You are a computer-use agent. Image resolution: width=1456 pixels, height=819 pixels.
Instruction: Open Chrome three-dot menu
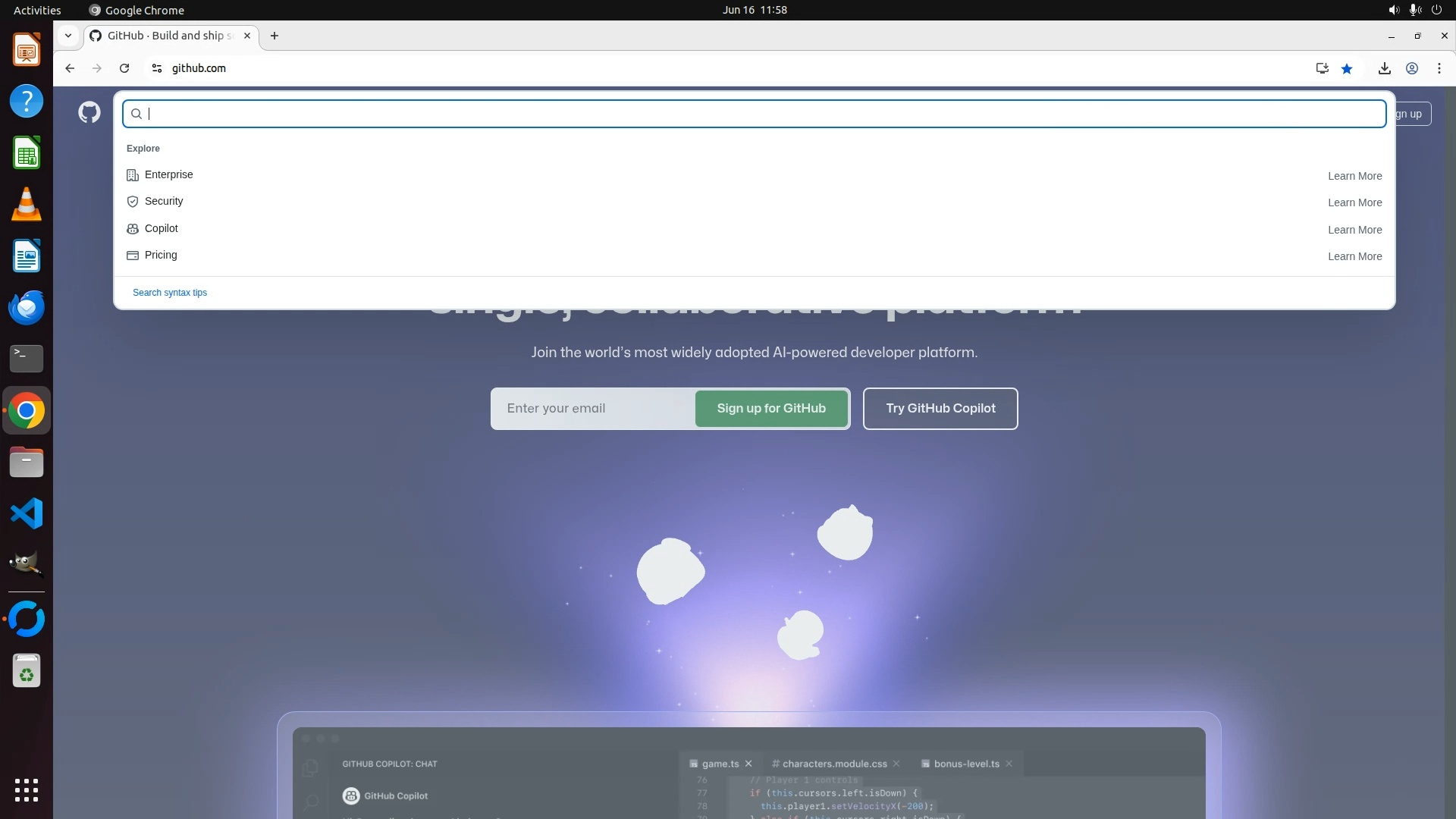pos(1439,68)
